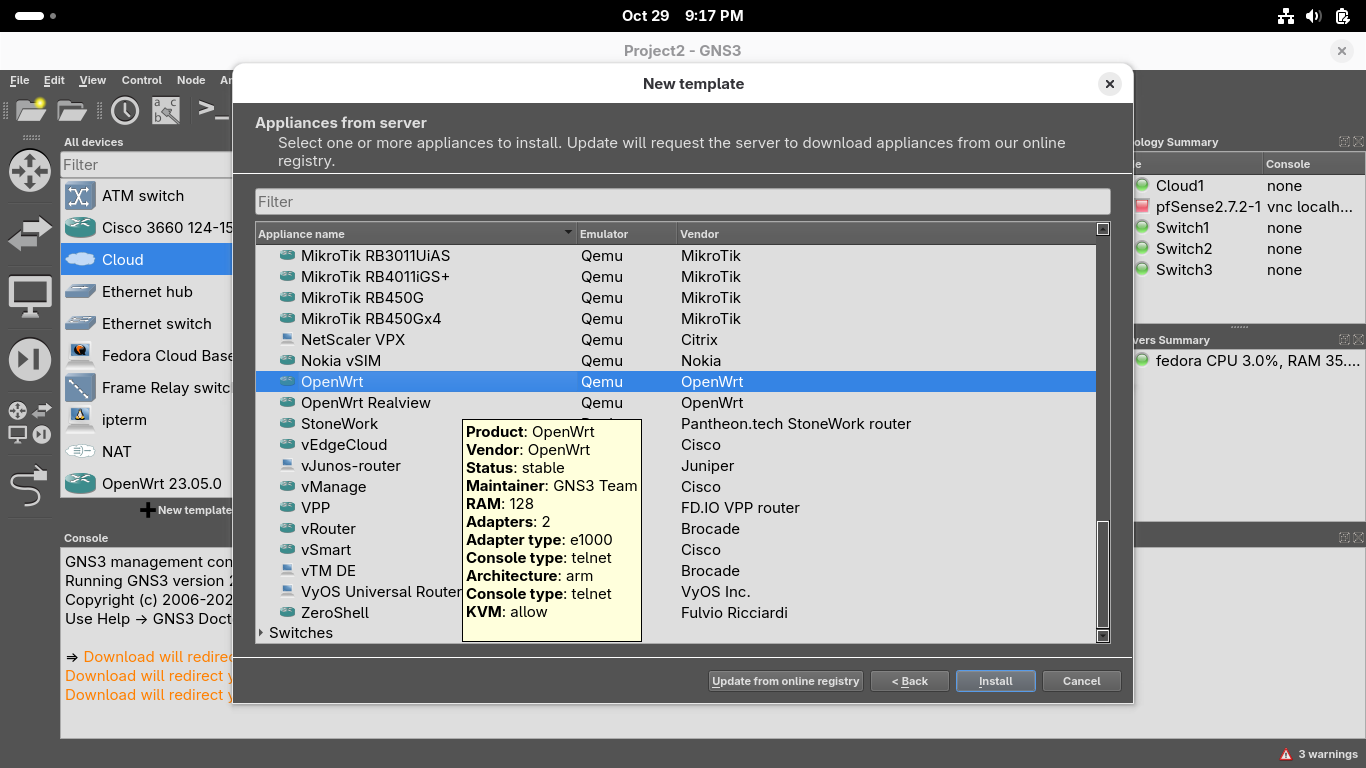Screen dimensions: 1366x768
Task: Browse routers in the device sidebar
Action: click(30, 171)
